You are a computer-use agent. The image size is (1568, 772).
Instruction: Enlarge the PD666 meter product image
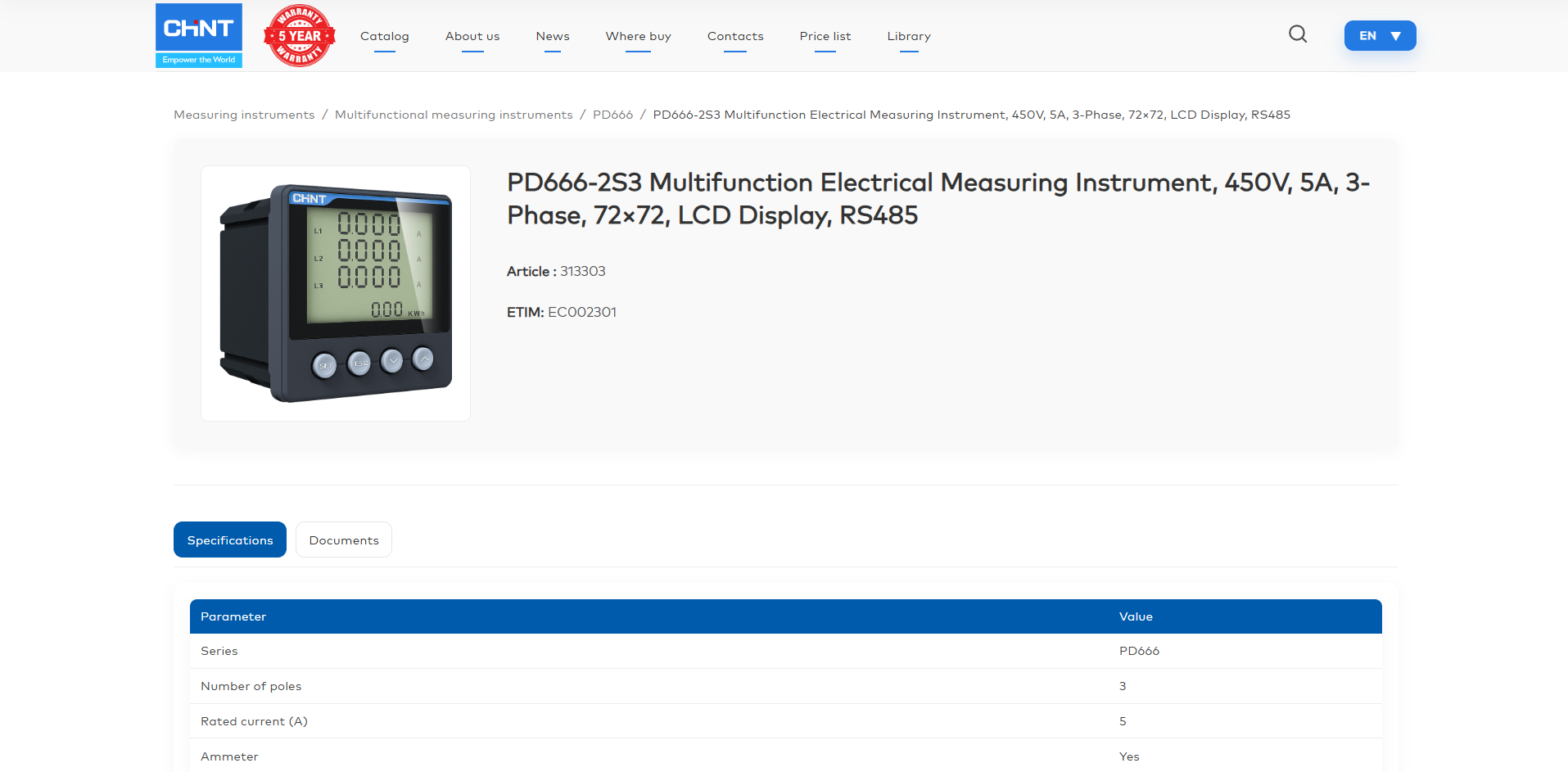[336, 293]
